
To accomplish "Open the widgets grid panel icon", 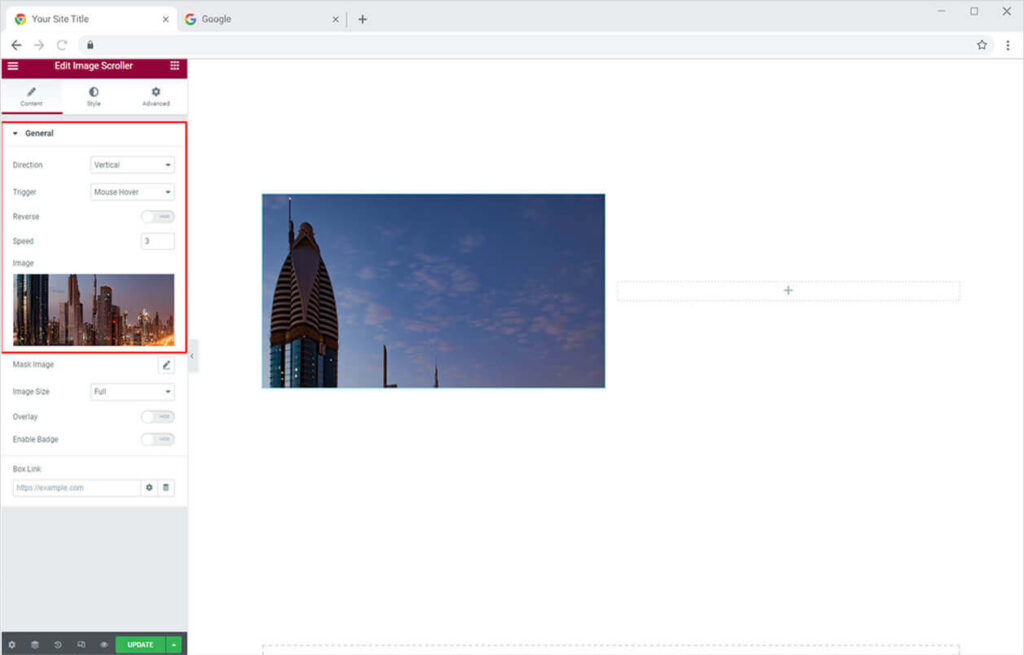I will point(175,66).
